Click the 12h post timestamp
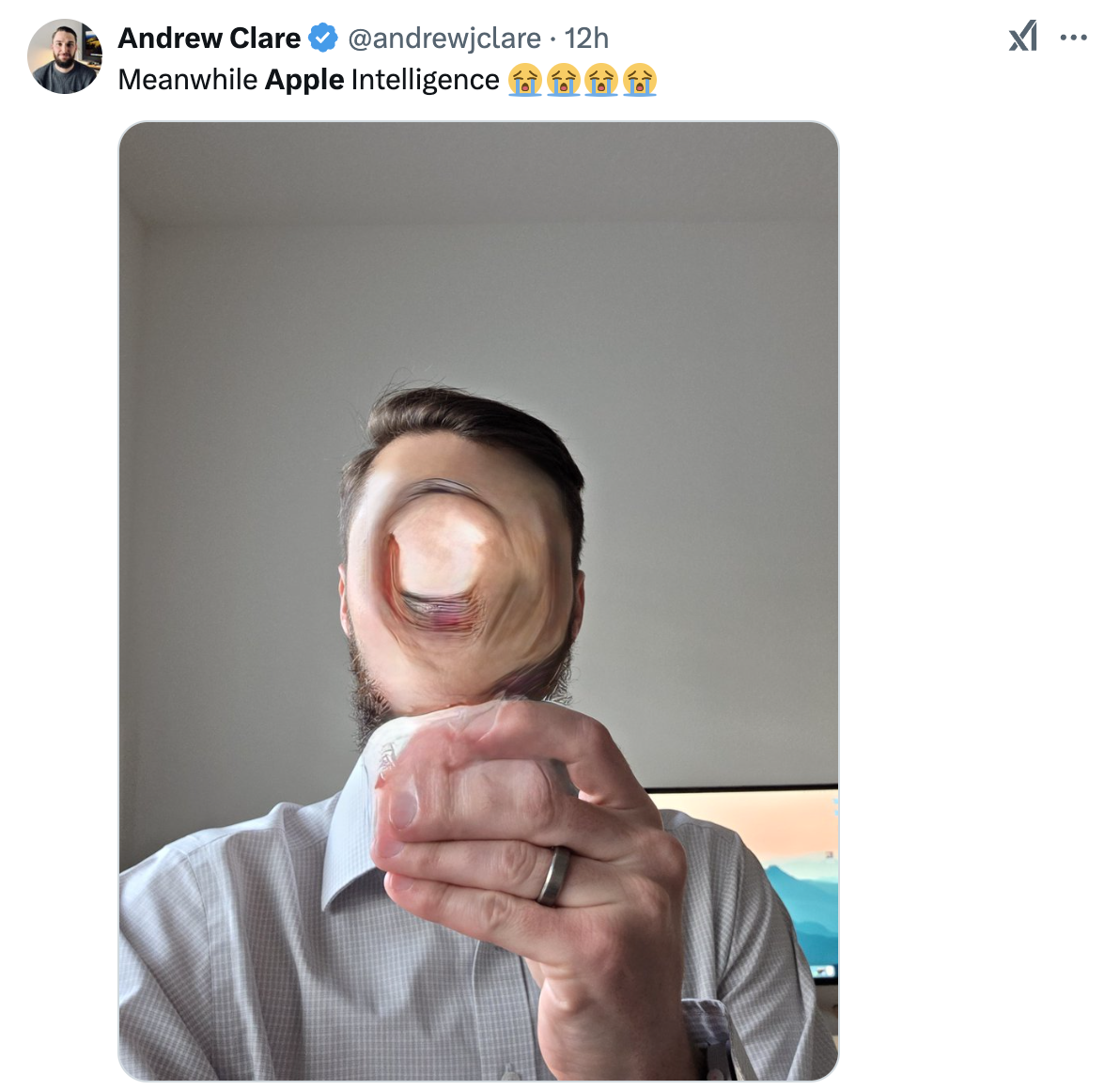This screenshot has height=1090, width=1120. click(586, 39)
